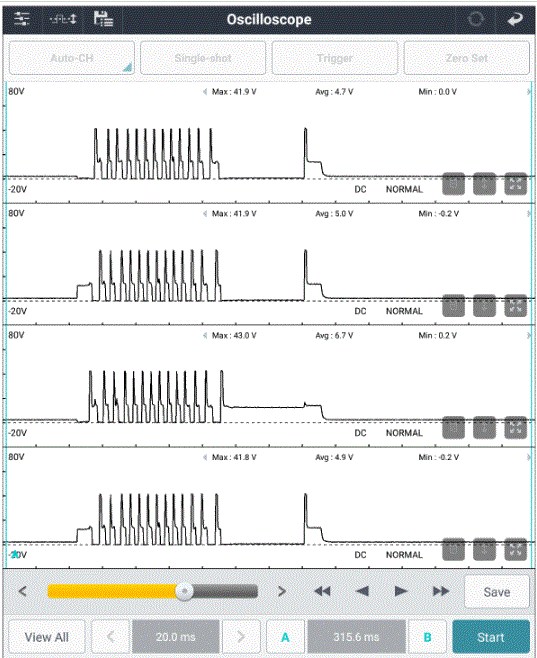Click the 315.6 ms cursor time field
Viewport: 537px width, 658px height.
(356, 637)
